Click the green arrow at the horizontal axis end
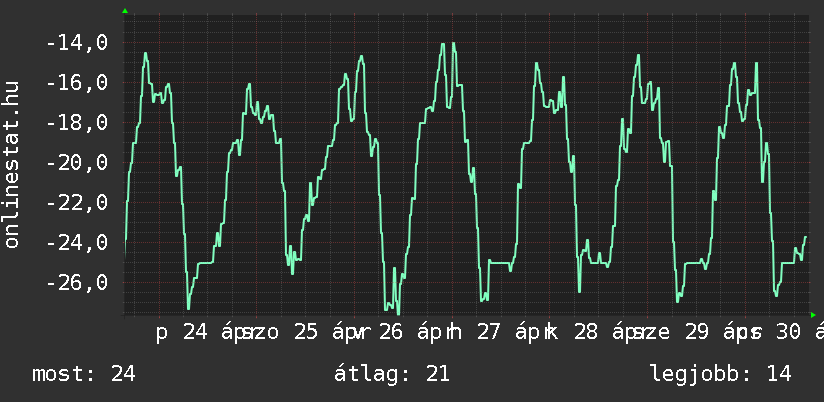The image size is (824, 402). (x=813, y=315)
